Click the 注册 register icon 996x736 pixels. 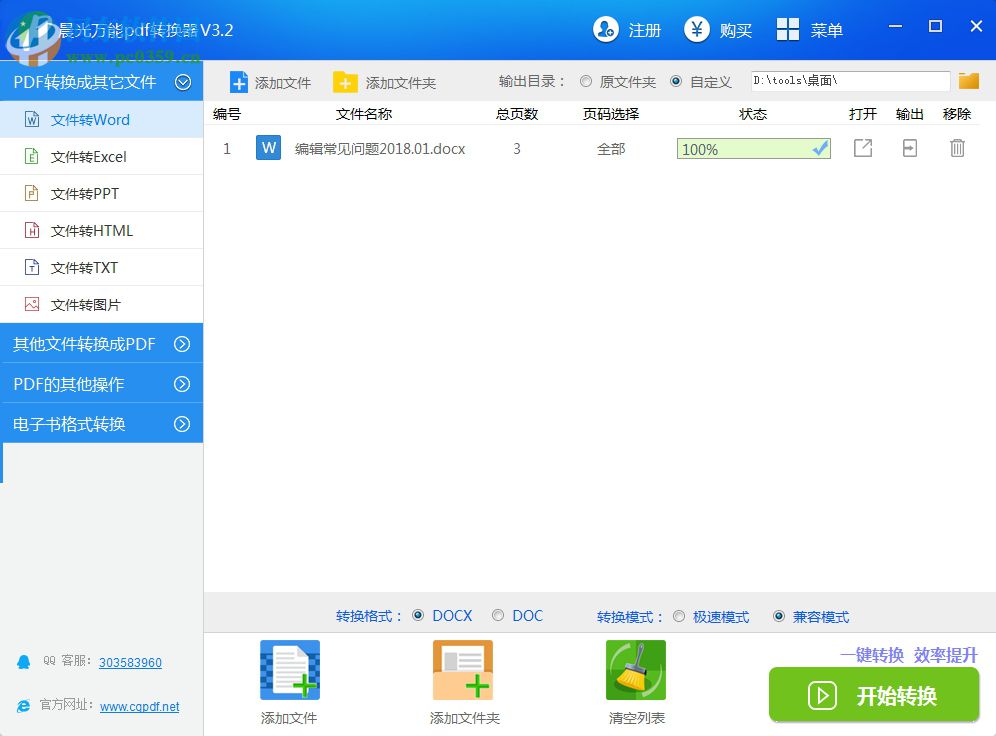[x=628, y=30]
